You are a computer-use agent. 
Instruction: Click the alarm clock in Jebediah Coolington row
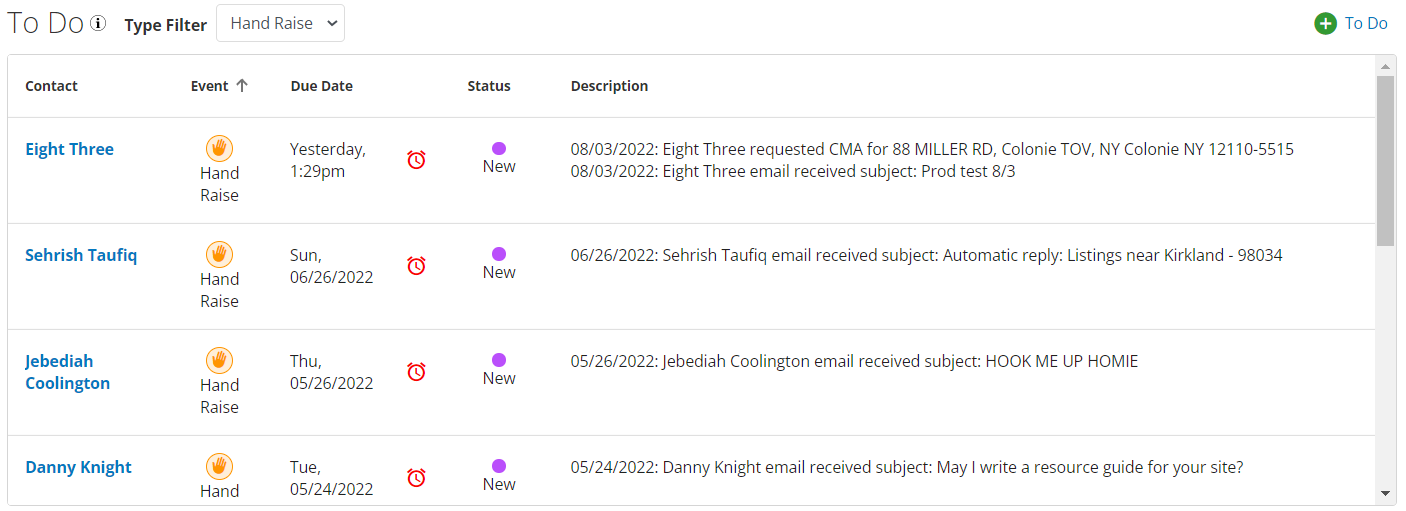pyautogui.click(x=417, y=371)
